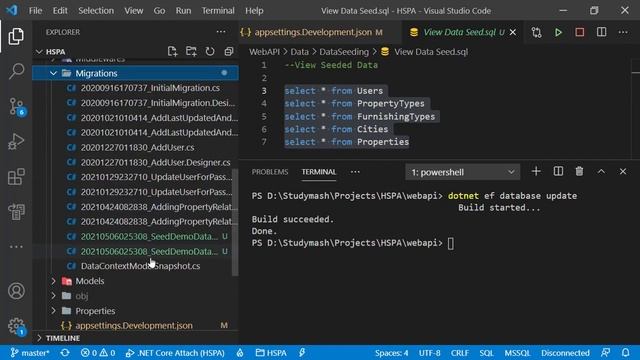Image resolution: width=640 pixels, height=360 pixels.
Task: Click the Disconnected connection status
Action: (565, 353)
